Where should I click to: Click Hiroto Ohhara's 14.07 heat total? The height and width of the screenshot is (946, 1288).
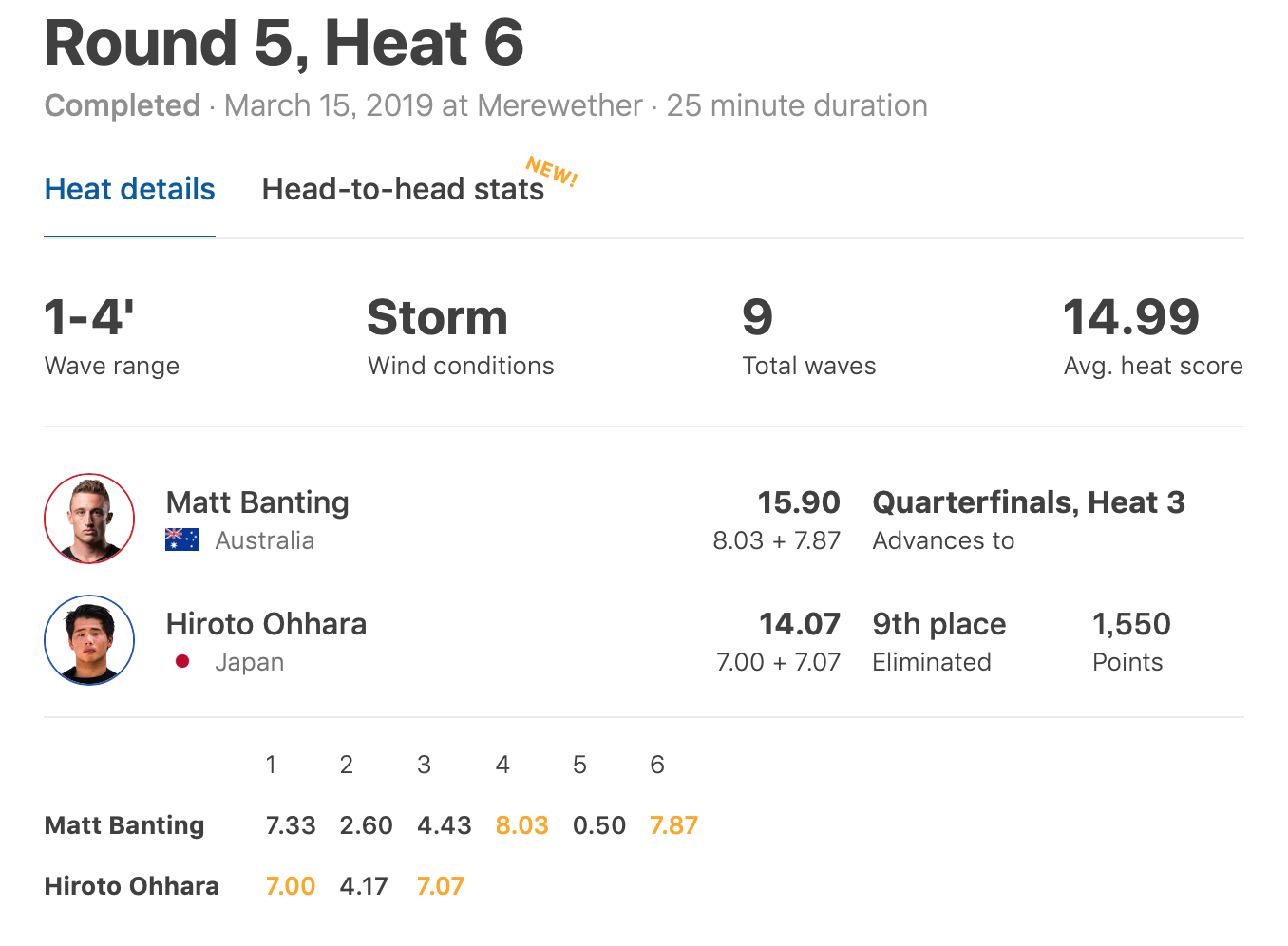tap(800, 623)
